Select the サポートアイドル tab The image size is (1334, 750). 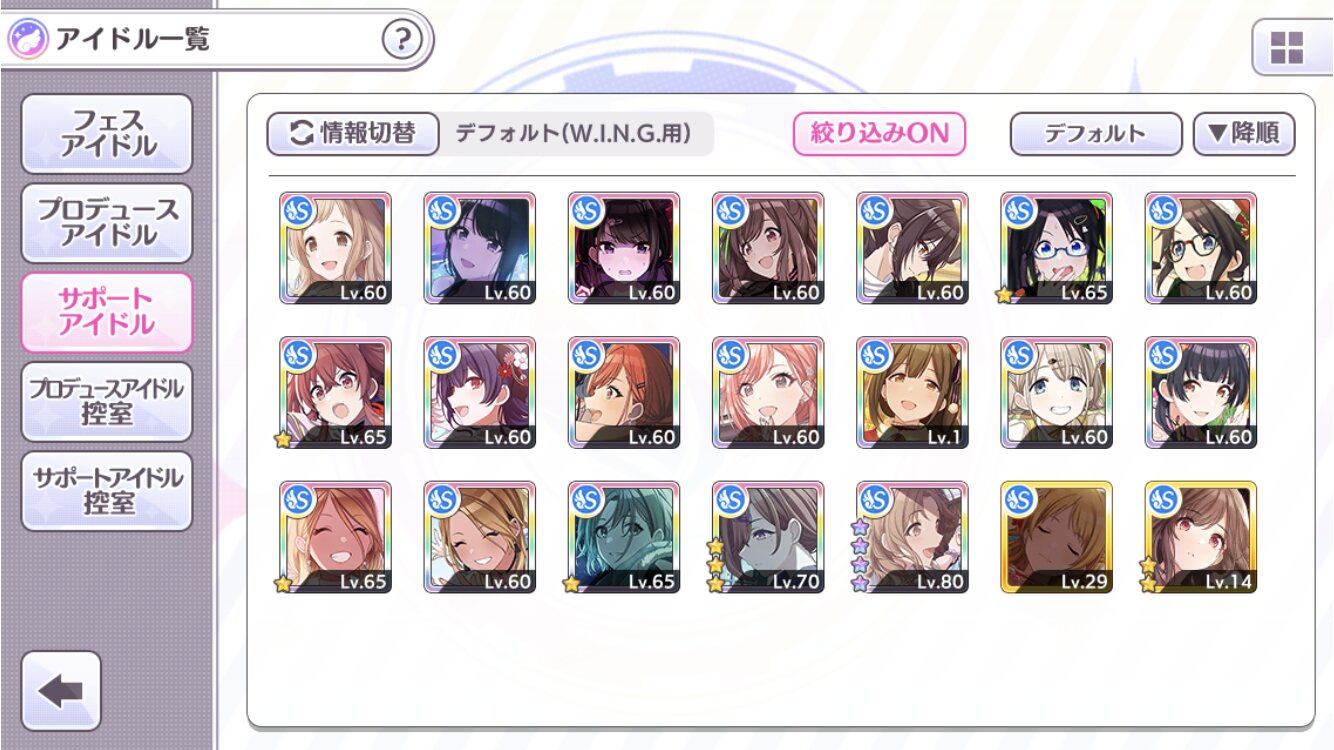click(x=107, y=312)
